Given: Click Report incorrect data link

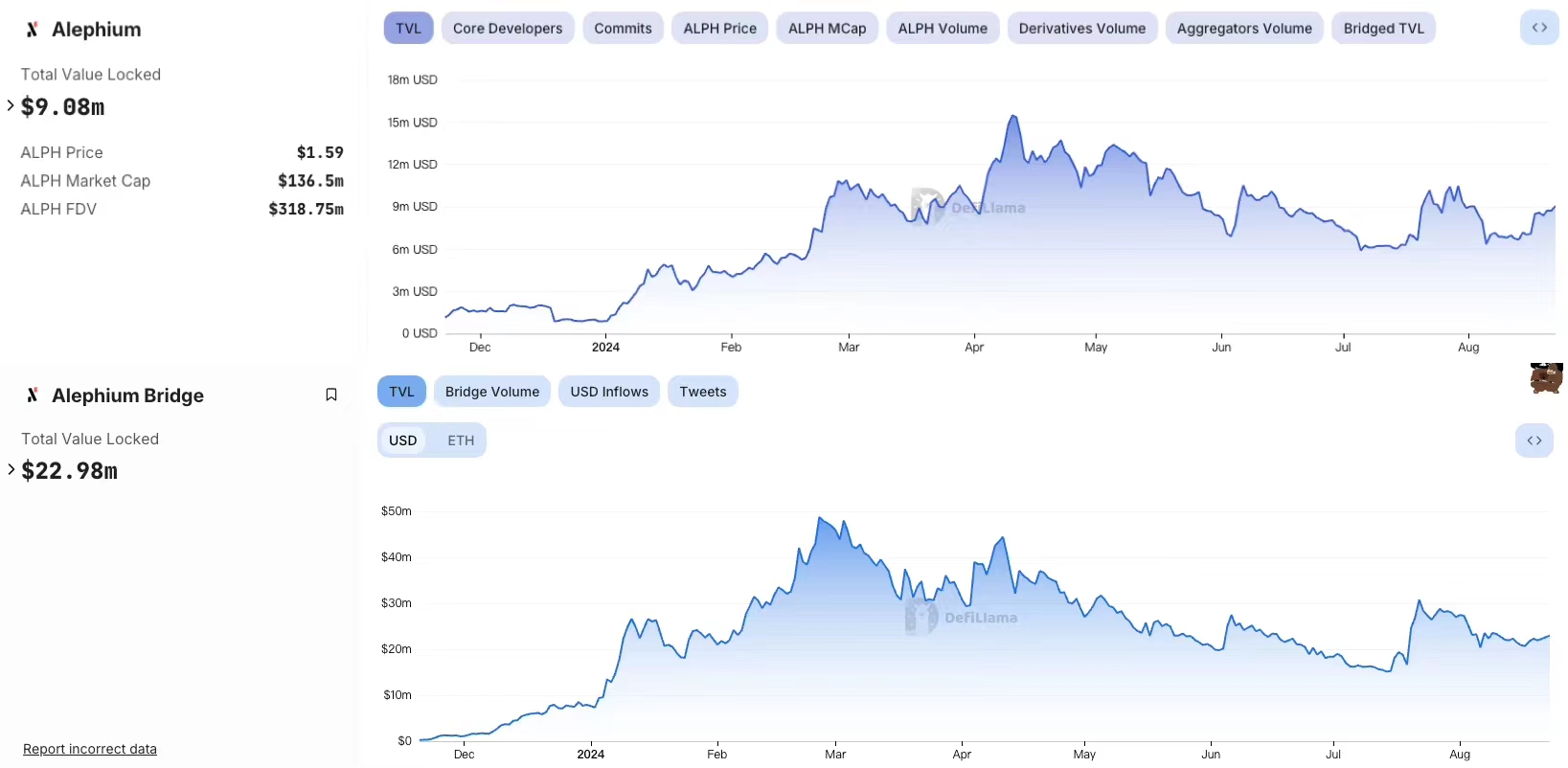Looking at the screenshot, I should pos(90,749).
